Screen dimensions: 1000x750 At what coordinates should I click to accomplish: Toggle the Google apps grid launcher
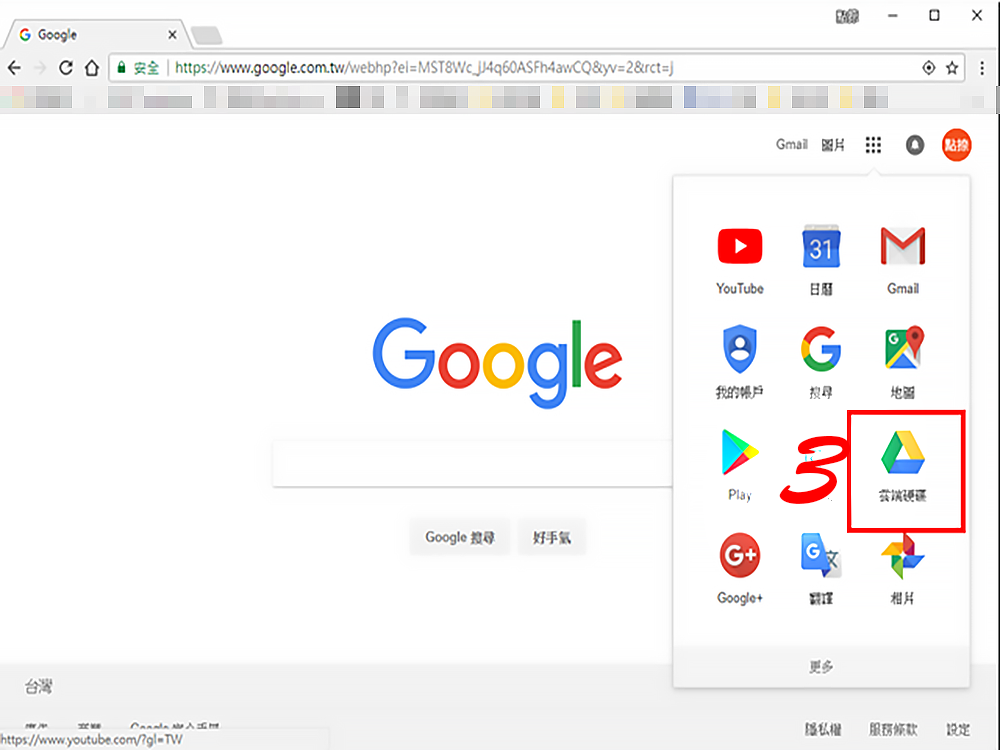point(873,145)
